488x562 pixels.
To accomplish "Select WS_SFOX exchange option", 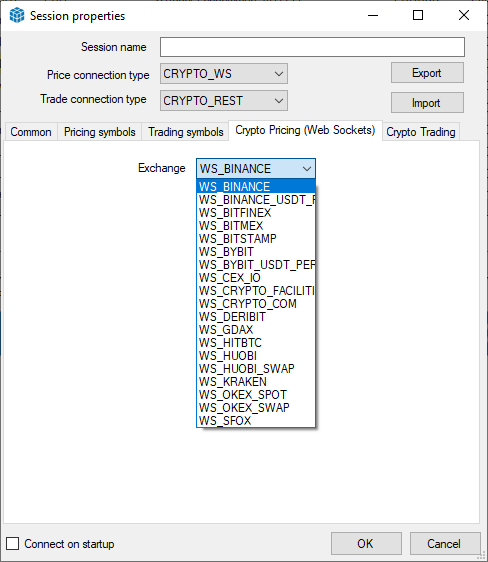I will [256, 420].
